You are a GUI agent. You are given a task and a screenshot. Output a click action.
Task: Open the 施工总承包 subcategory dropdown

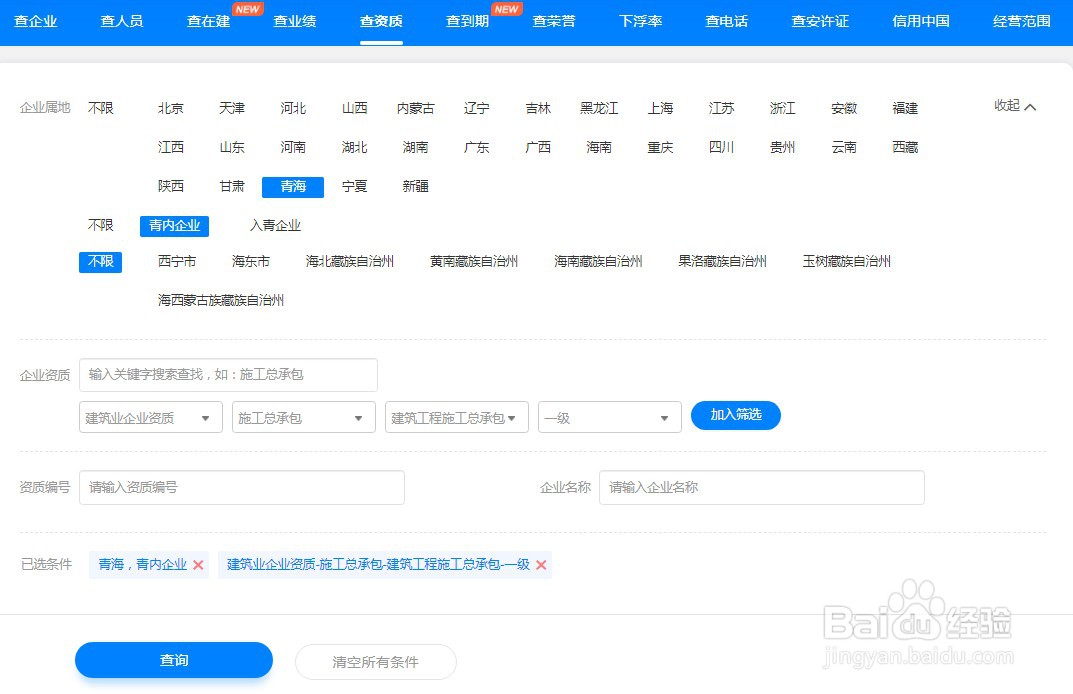pos(303,417)
